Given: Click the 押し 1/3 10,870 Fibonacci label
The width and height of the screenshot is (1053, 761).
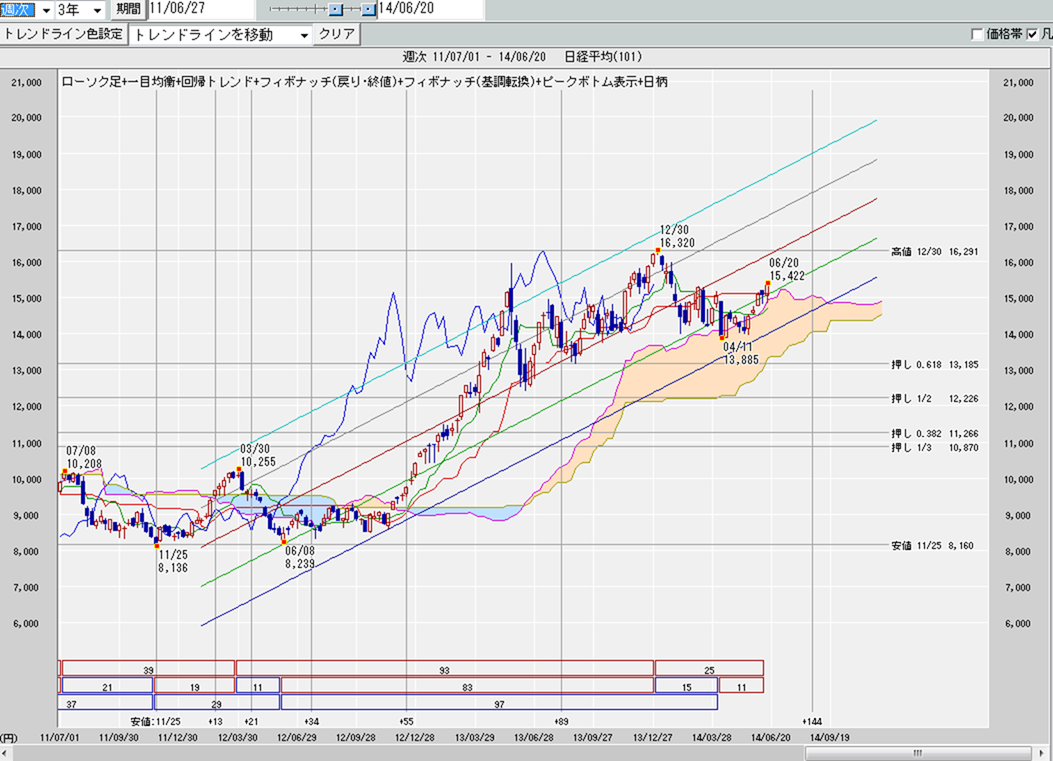Looking at the screenshot, I should click(934, 448).
